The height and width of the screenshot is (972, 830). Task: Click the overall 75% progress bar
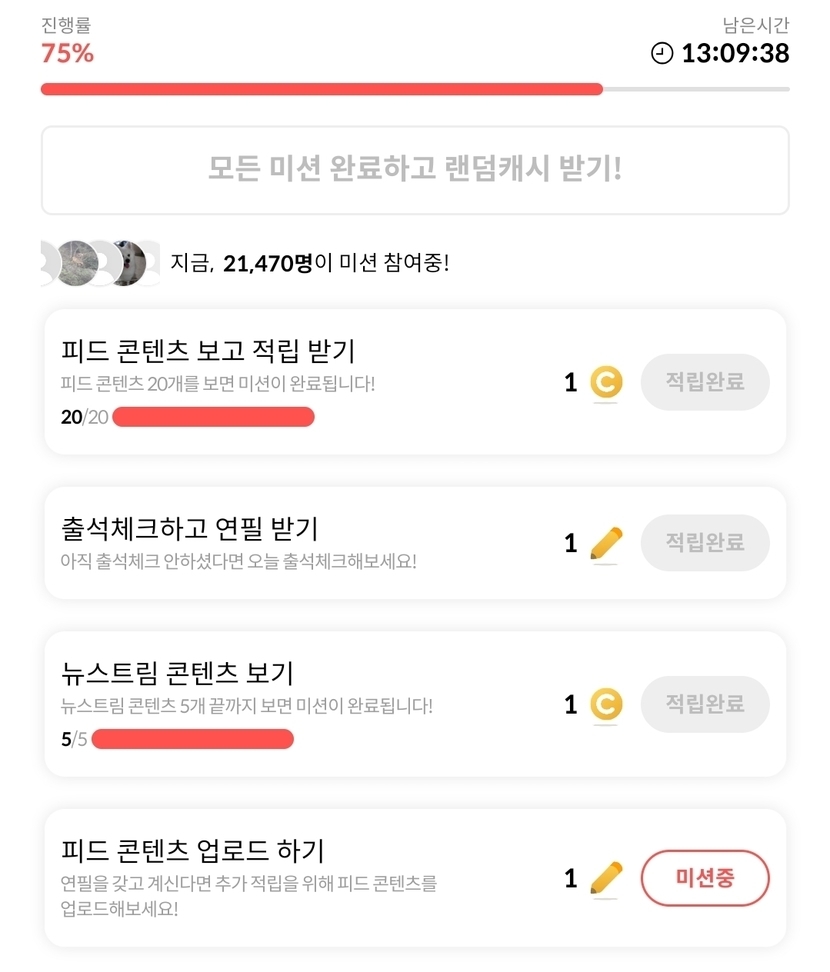click(415, 89)
